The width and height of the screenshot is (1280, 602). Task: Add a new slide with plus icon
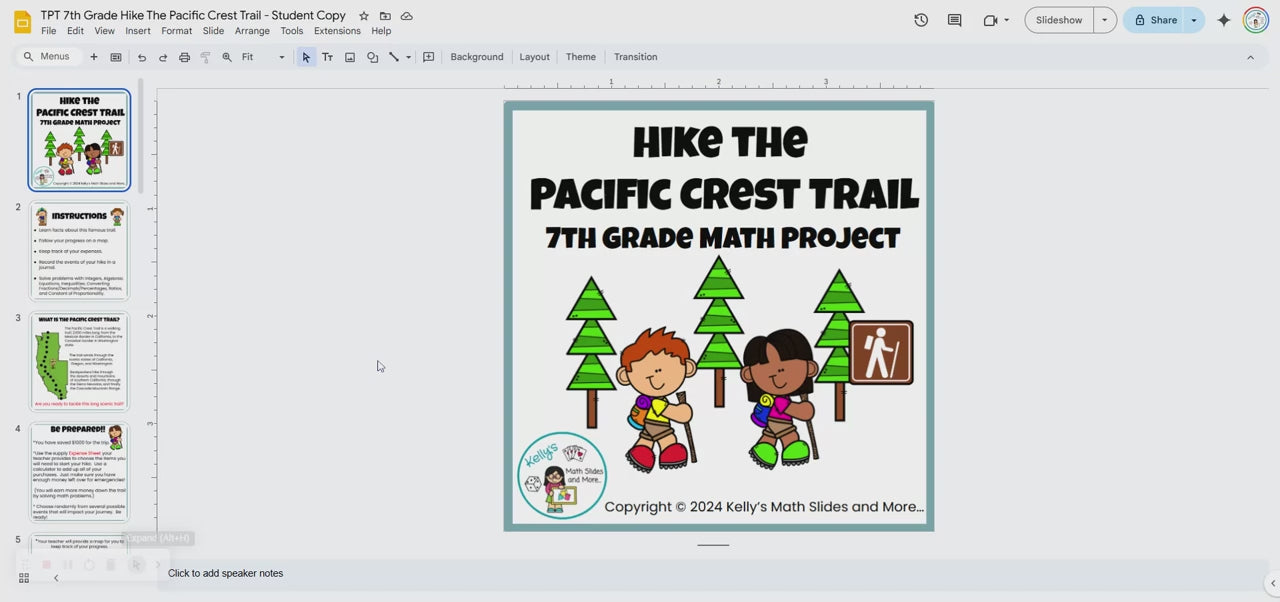click(94, 57)
